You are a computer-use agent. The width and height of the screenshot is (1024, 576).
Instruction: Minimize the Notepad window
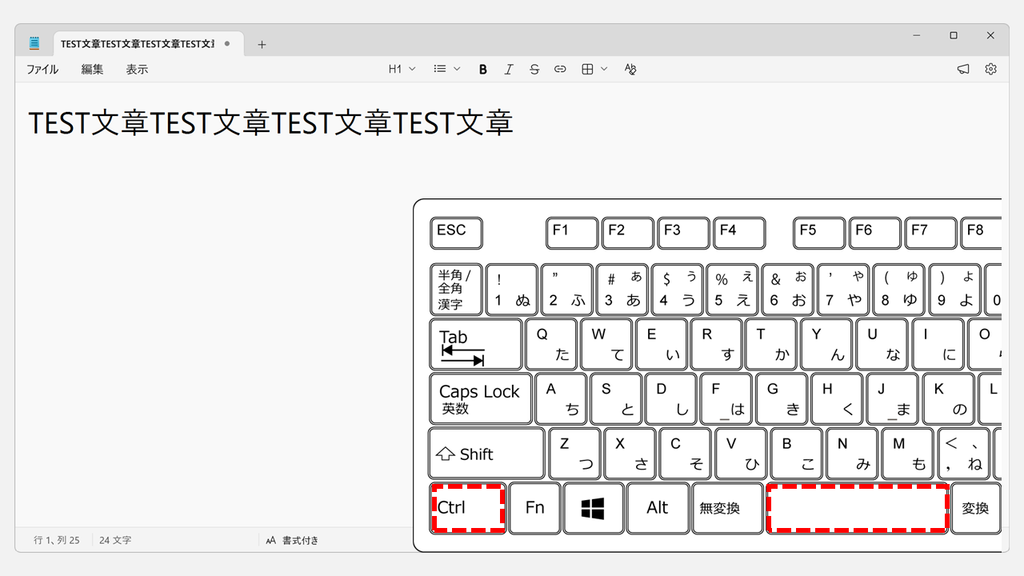point(917,35)
